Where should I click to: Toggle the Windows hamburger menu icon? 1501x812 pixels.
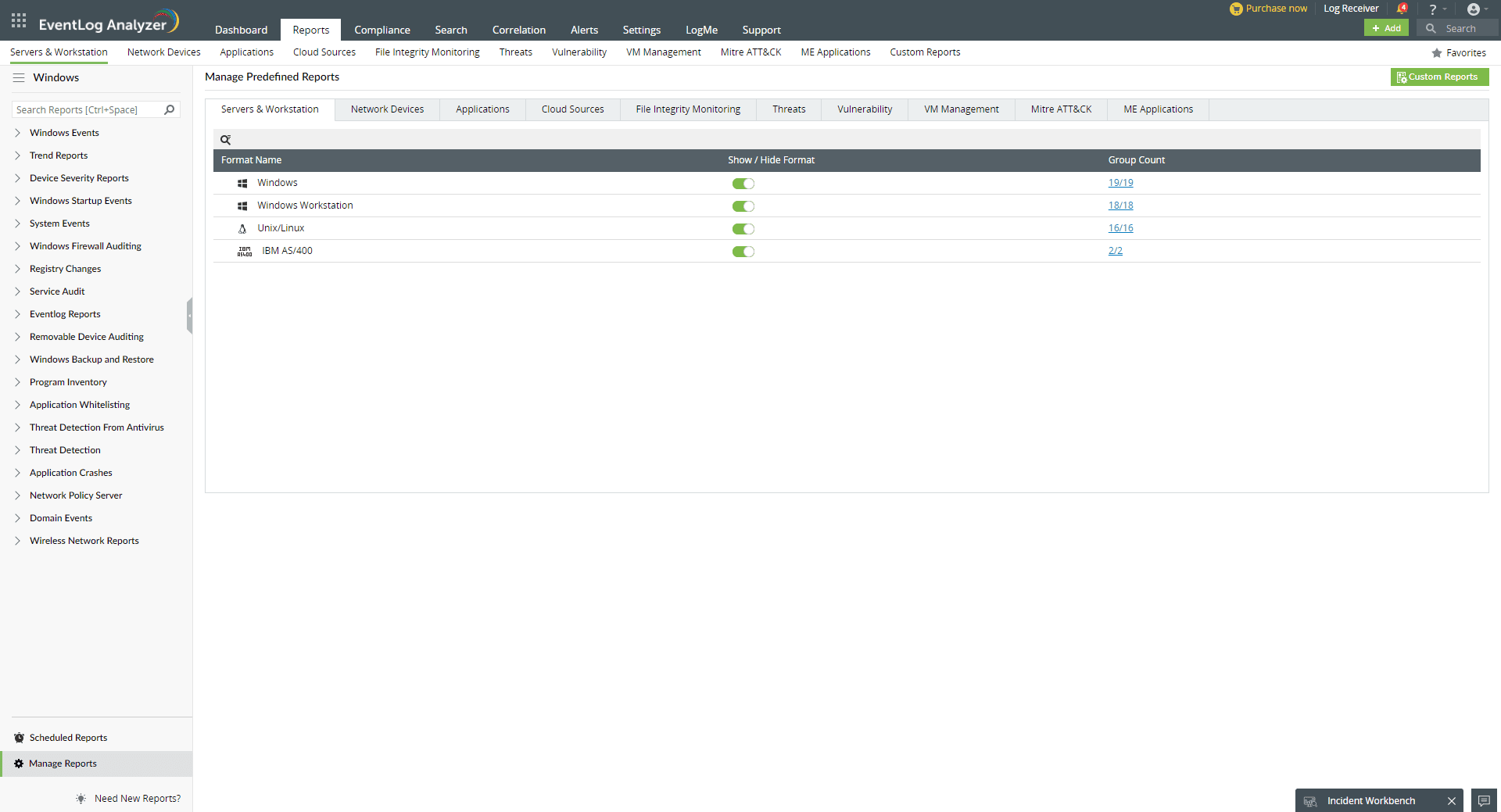click(19, 78)
